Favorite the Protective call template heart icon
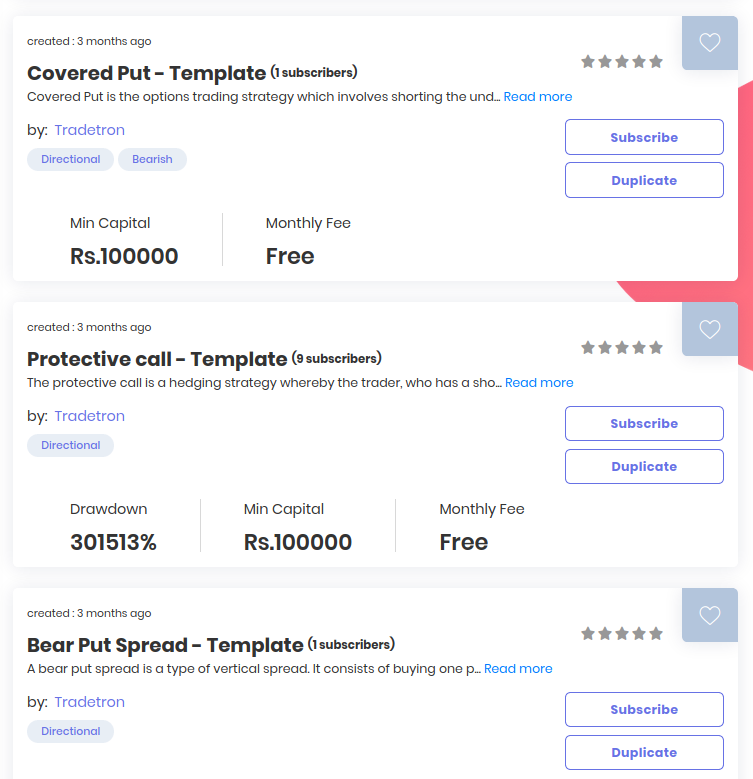The height and width of the screenshot is (779, 753). [709, 329]
